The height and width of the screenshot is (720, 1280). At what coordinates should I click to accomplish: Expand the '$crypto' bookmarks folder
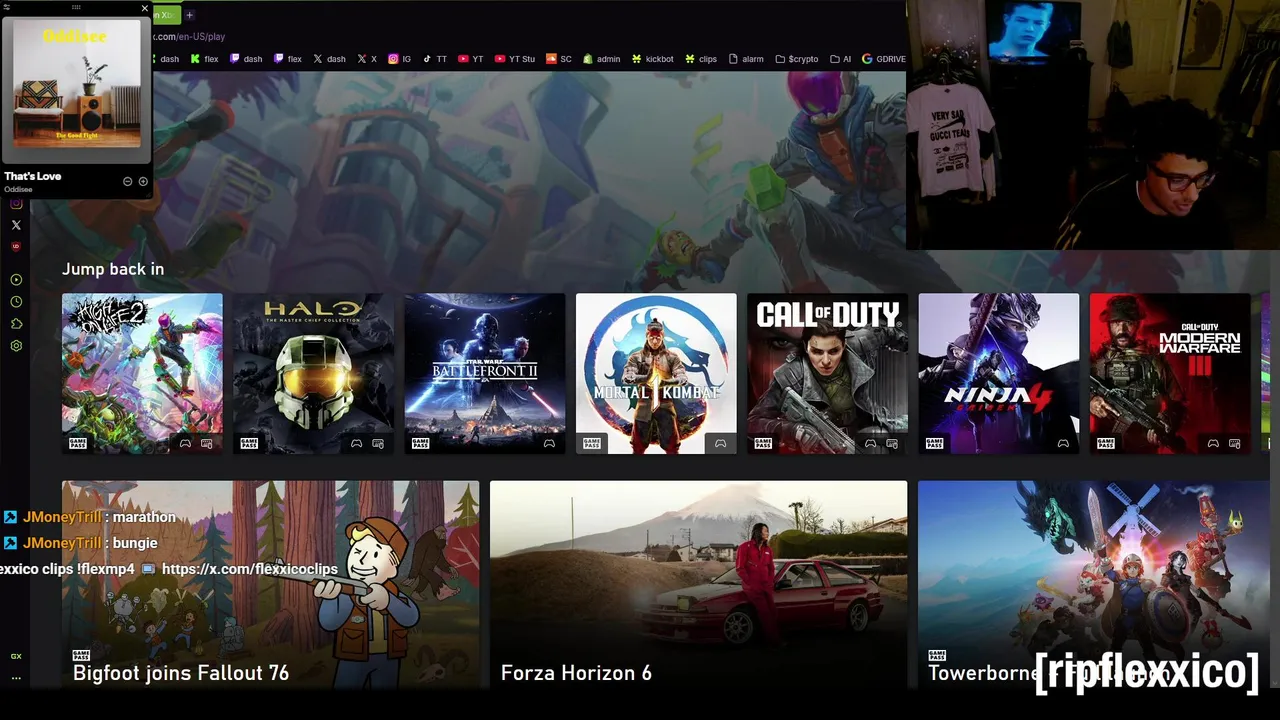797,59
